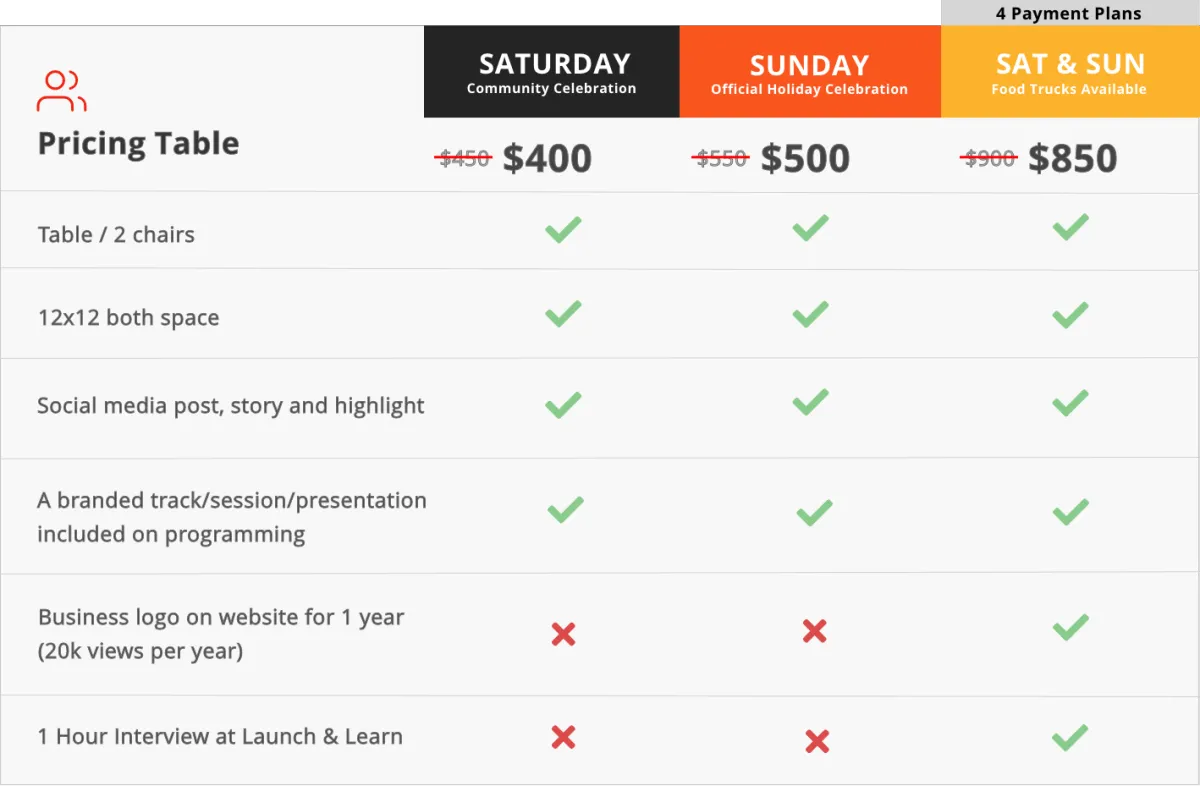Click the Sunday checkmark for 12x12 both space
Image resolution: width=1200 pixels, height=786 pixels.
click(x=810, y=315)
